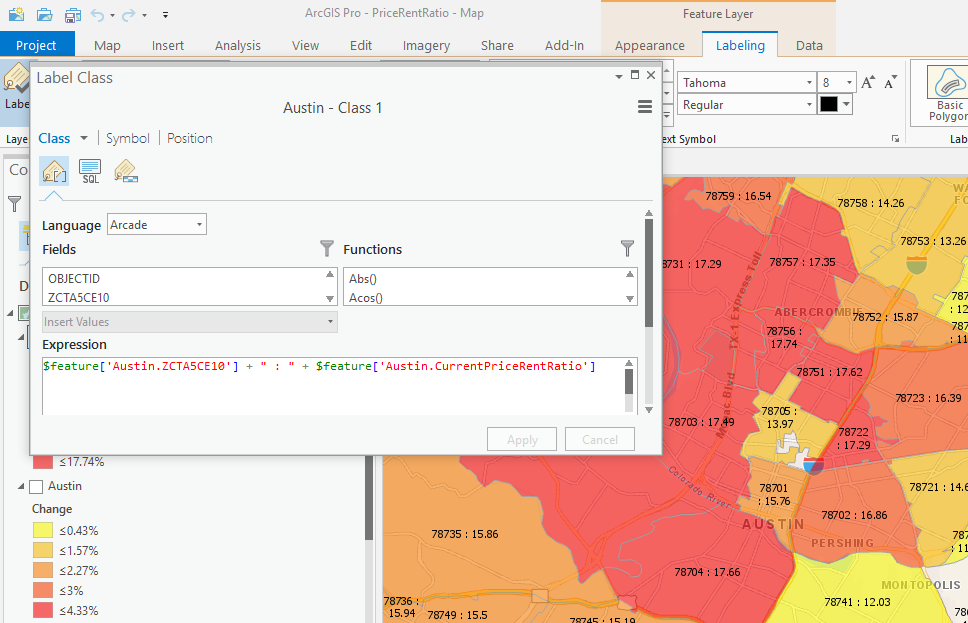968x623 pixels.
Task: Click the Change legend heading
Action: tap(52, 509)
